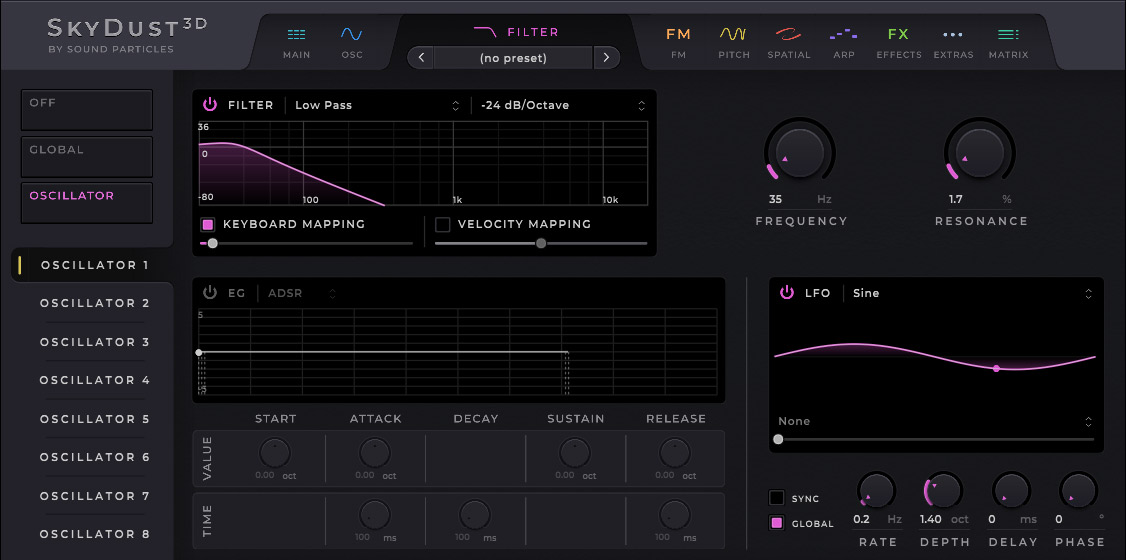Open the Arp section icon

click(x=843, y=36)
